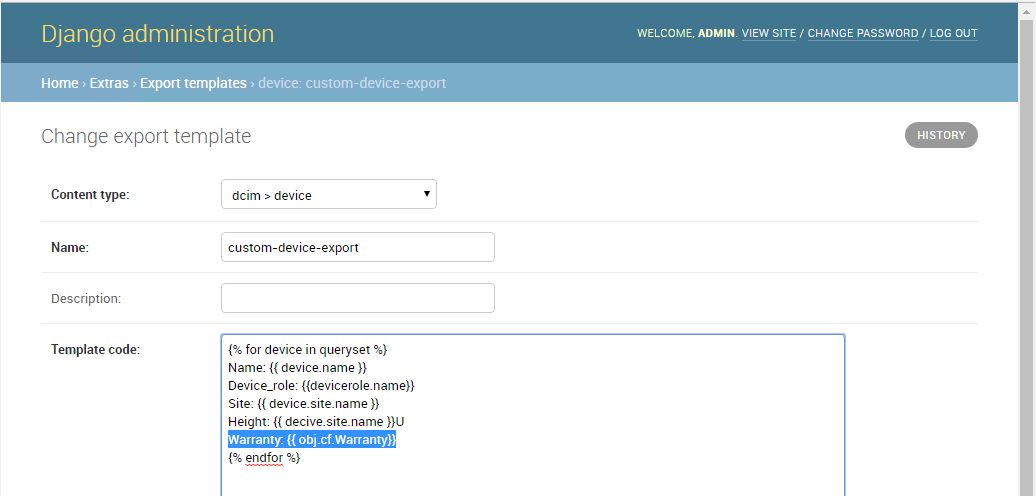Click the '{% endfor %}' line

coord(264,457)
